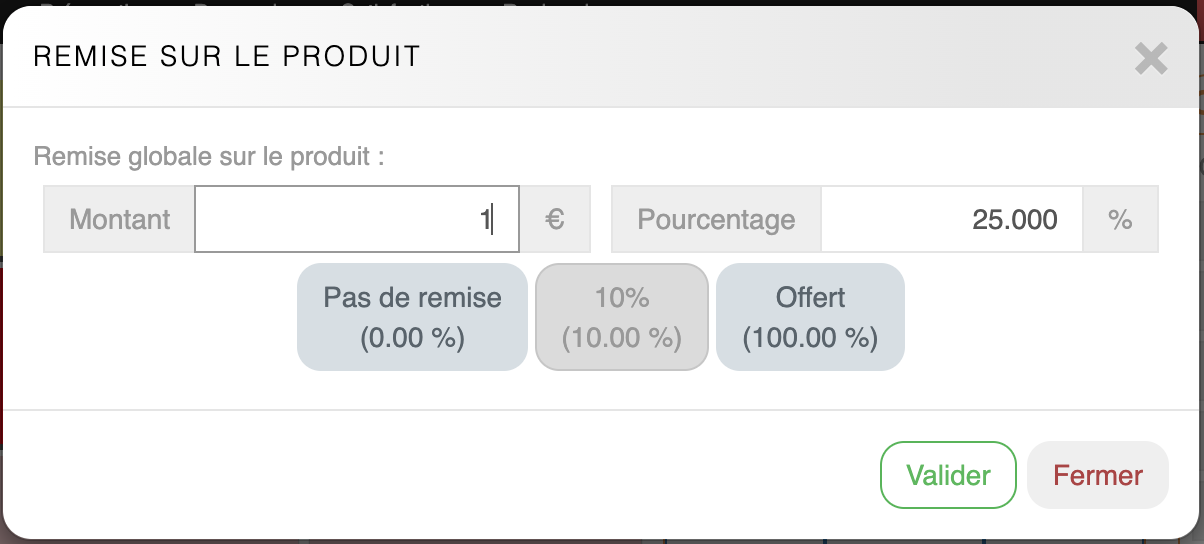The height and width of the screenshot is (544, 1204).
Task: Click the Pourcentage label box
Action: tap(716, 219)
